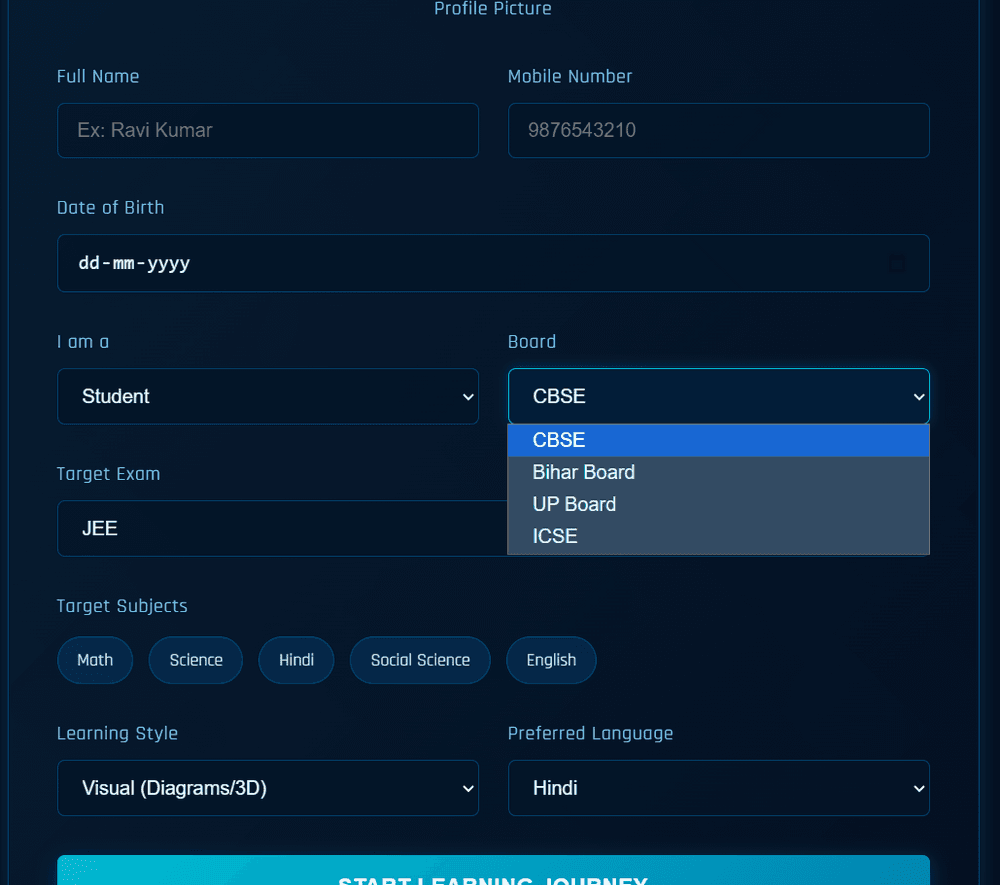The width and height of the screenshot is (1000, 885).
Task: Expand the Learning Style dropdown
Action: pyautogui.click(x=267, y=788)
